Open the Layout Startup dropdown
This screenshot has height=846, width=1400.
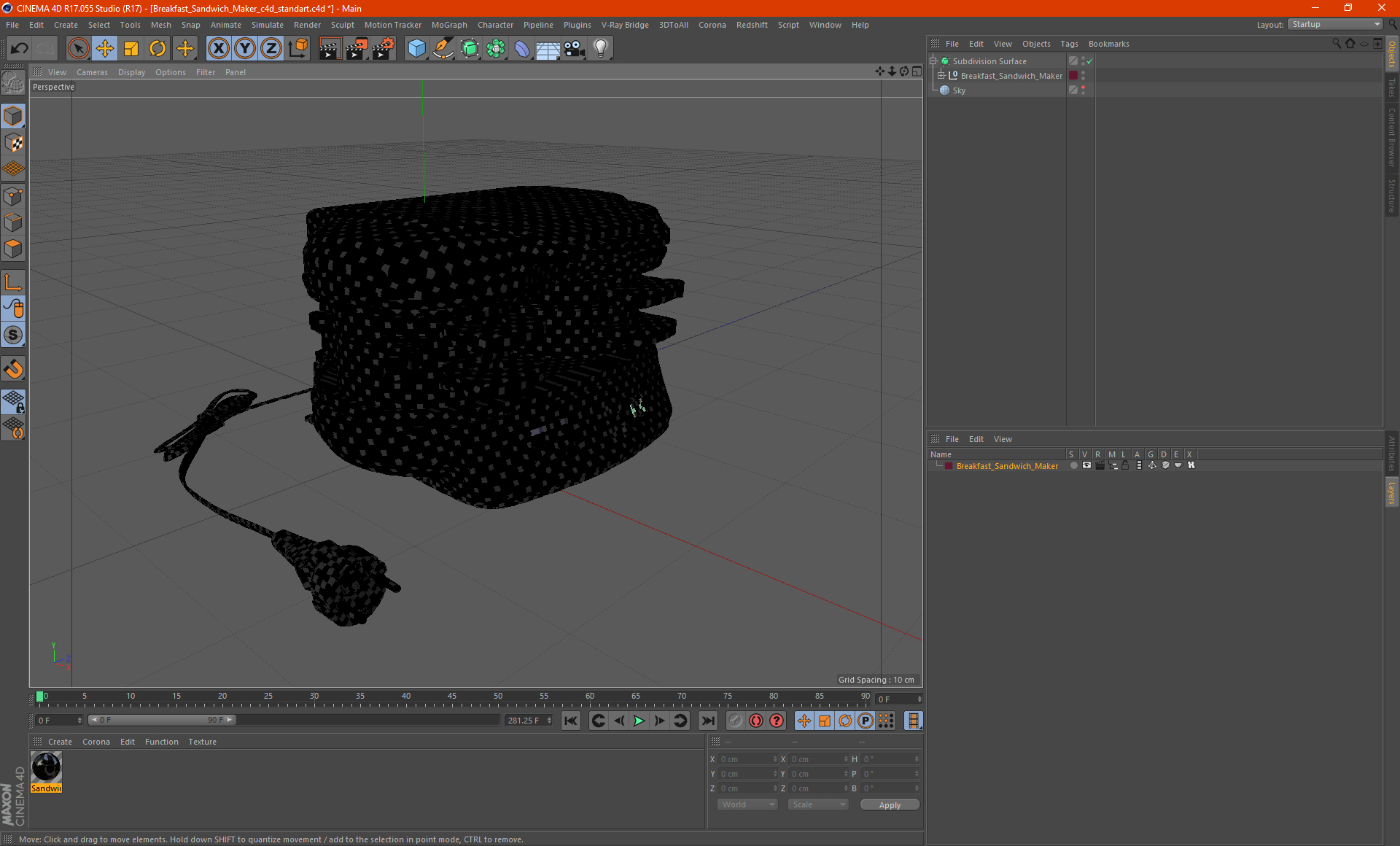(1336, 24)
